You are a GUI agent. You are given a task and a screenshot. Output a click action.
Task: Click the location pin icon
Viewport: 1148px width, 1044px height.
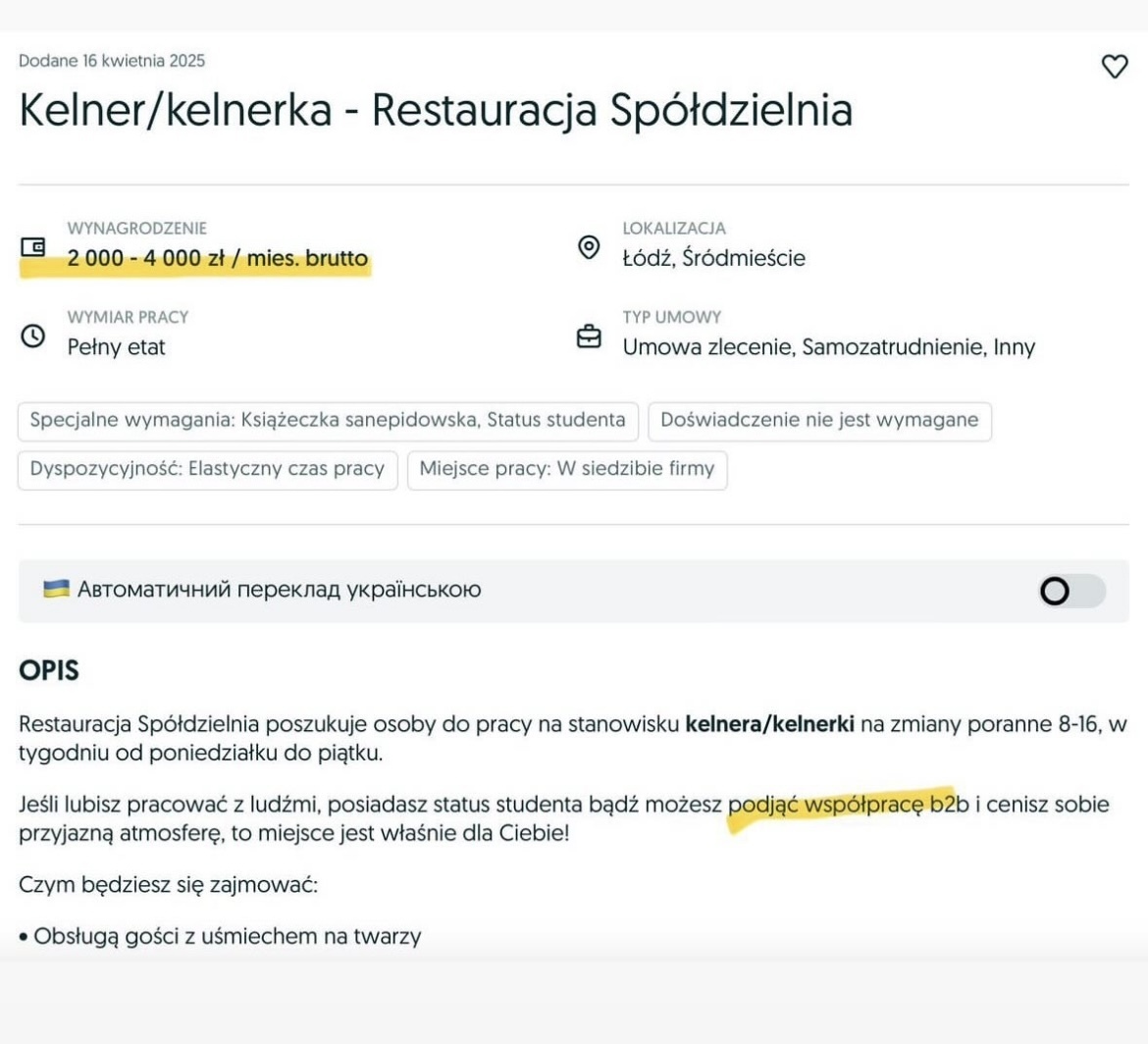(x=589, y=247)
